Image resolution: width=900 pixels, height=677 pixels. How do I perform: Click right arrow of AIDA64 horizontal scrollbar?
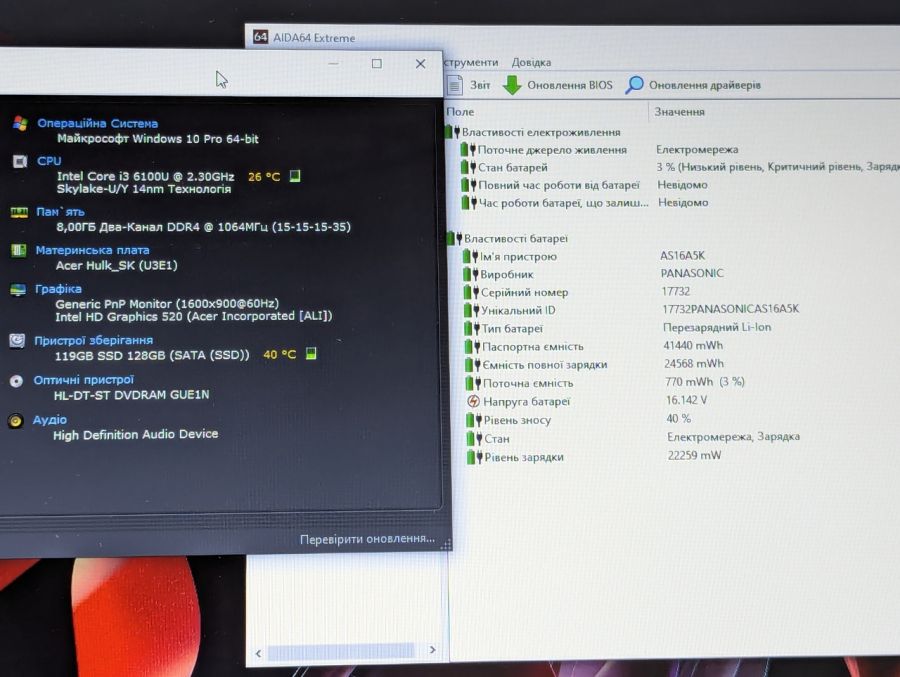pyautogui.click(x=432, y=650)
